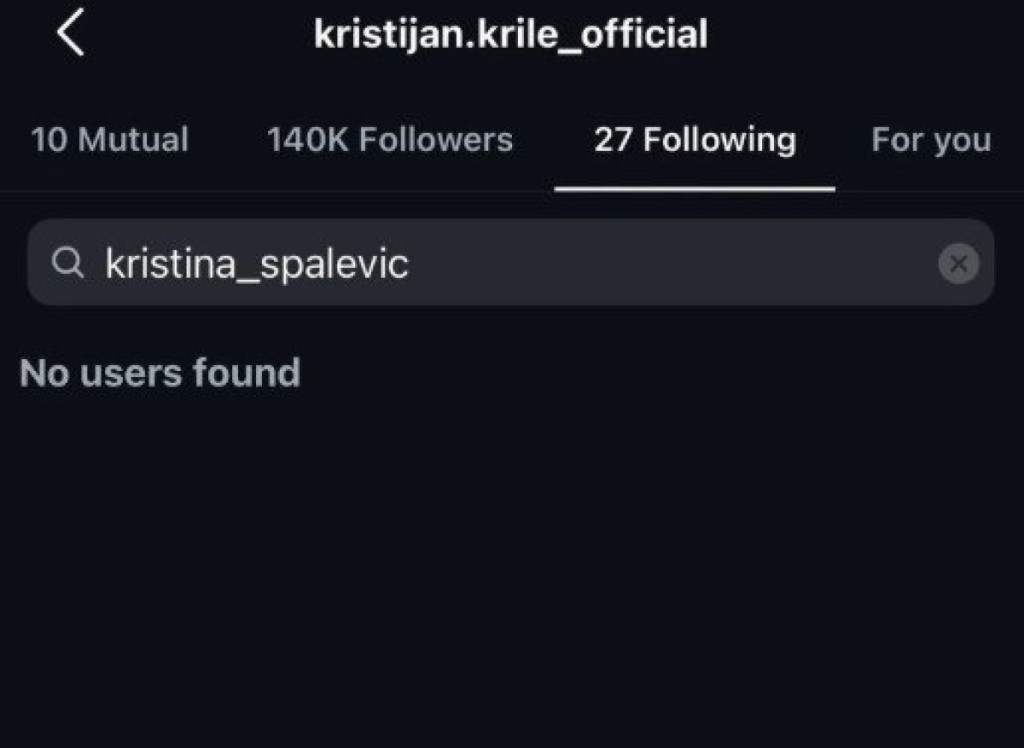
Task: View the followers list of this account
Action: point(389,140)
